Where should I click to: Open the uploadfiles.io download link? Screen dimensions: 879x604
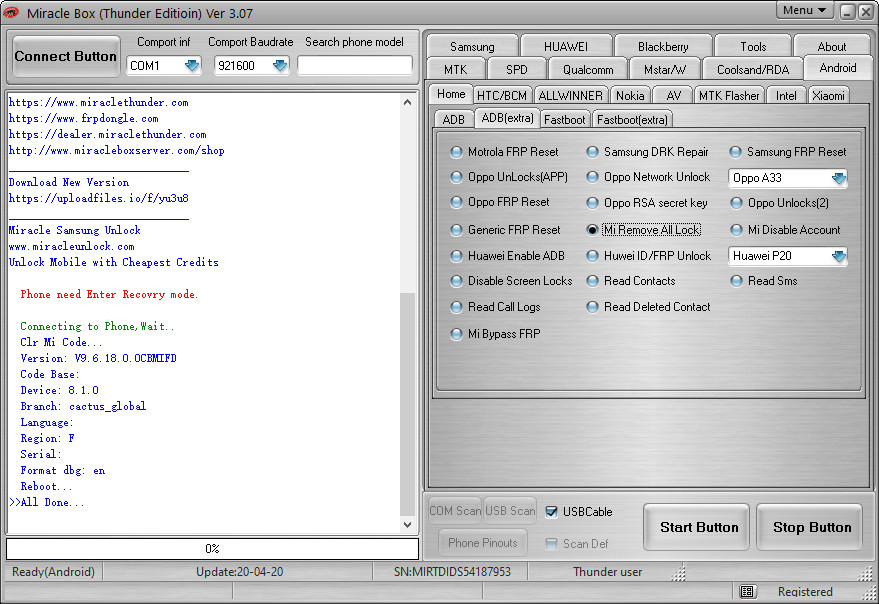click(x=99, y=198)
